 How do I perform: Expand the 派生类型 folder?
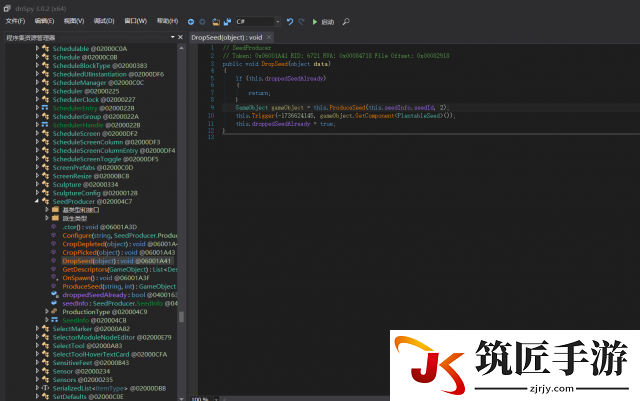47,218
